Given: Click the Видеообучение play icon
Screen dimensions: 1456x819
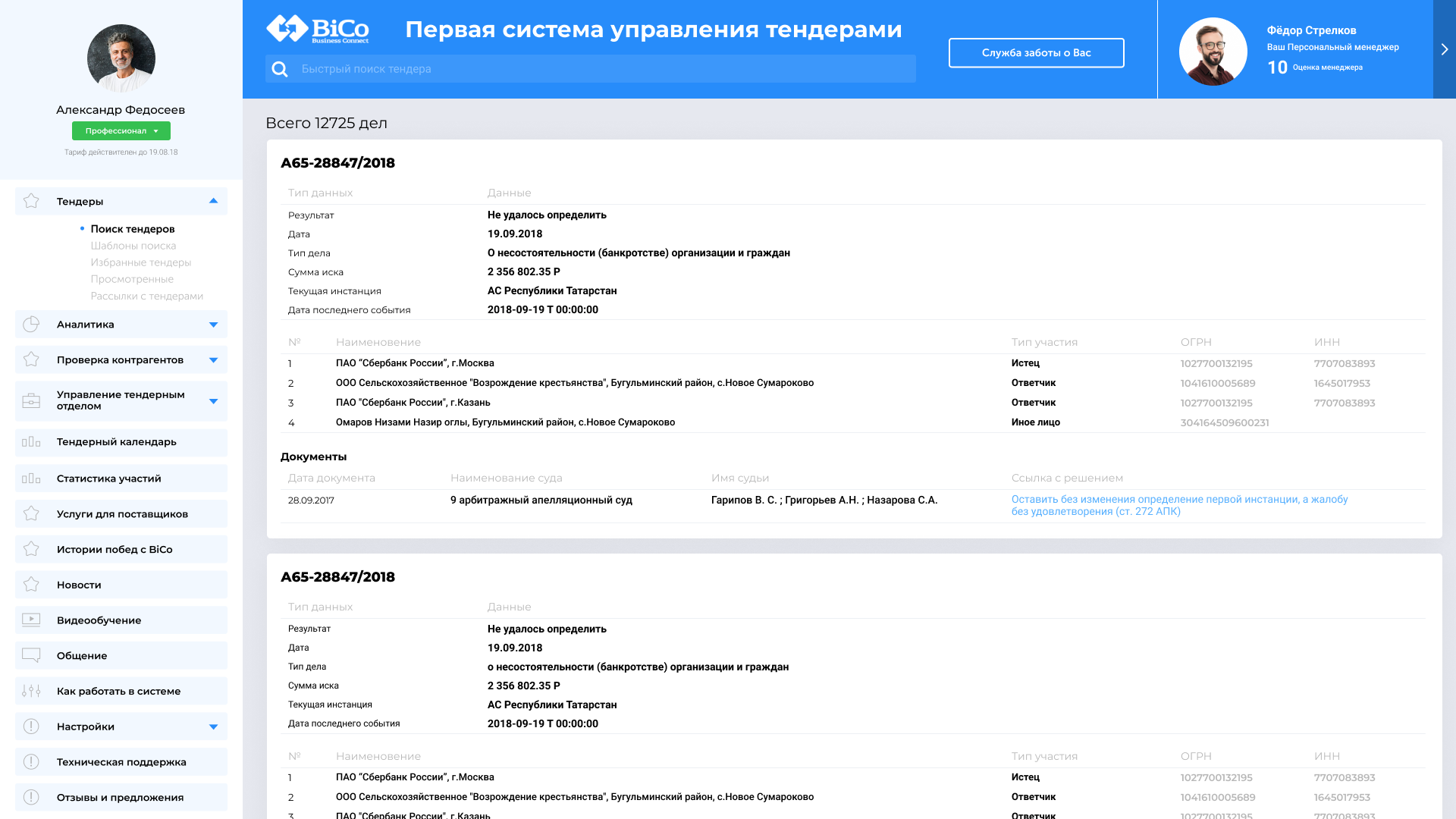Looking at the screenshot, I should tap(31, 620).
